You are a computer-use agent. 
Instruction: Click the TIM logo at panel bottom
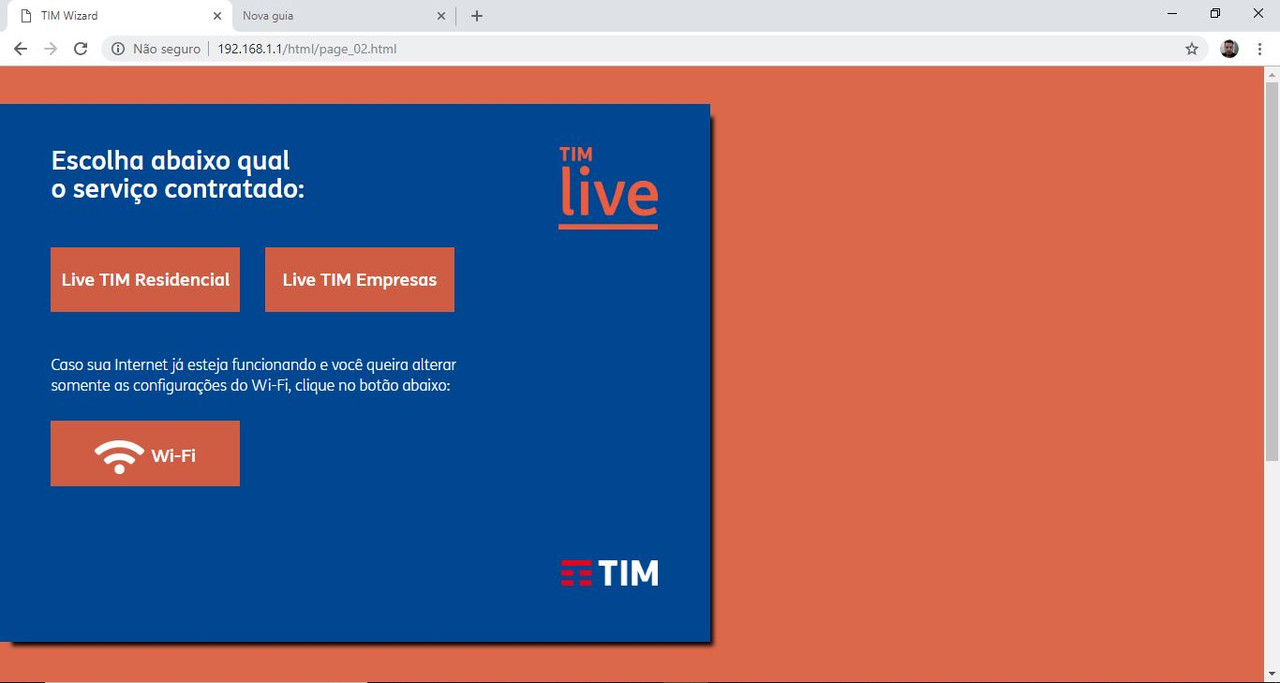[609, 573]
